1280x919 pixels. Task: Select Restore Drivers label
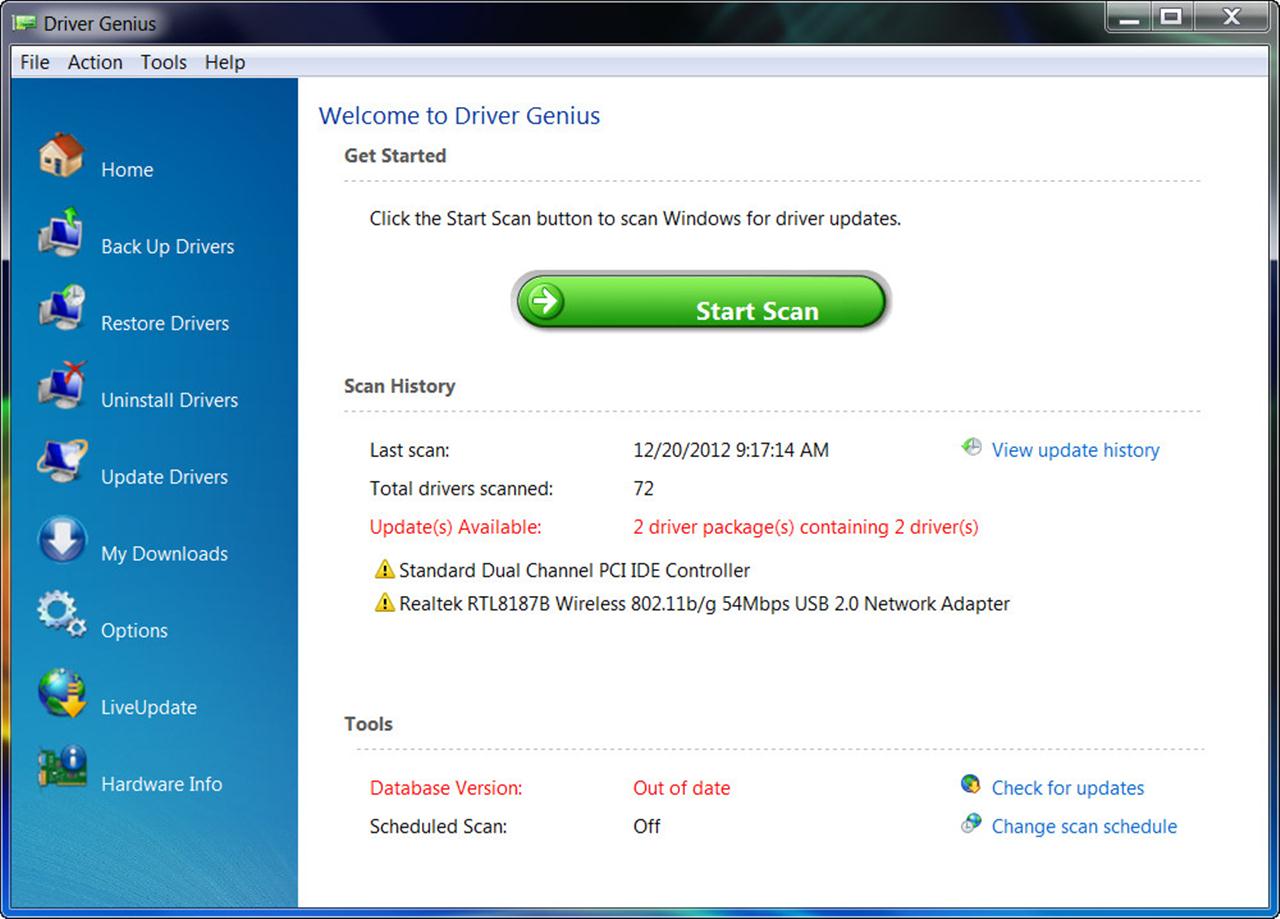(165, 324)
